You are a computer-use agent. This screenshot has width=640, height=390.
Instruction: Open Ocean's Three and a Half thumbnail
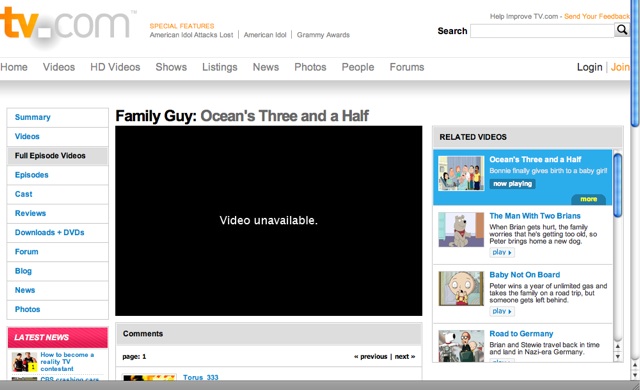click(461, 173)
